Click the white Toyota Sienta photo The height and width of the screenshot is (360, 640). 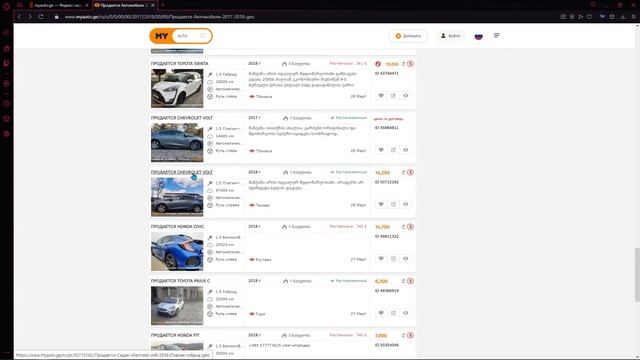[x=177, y=88]
